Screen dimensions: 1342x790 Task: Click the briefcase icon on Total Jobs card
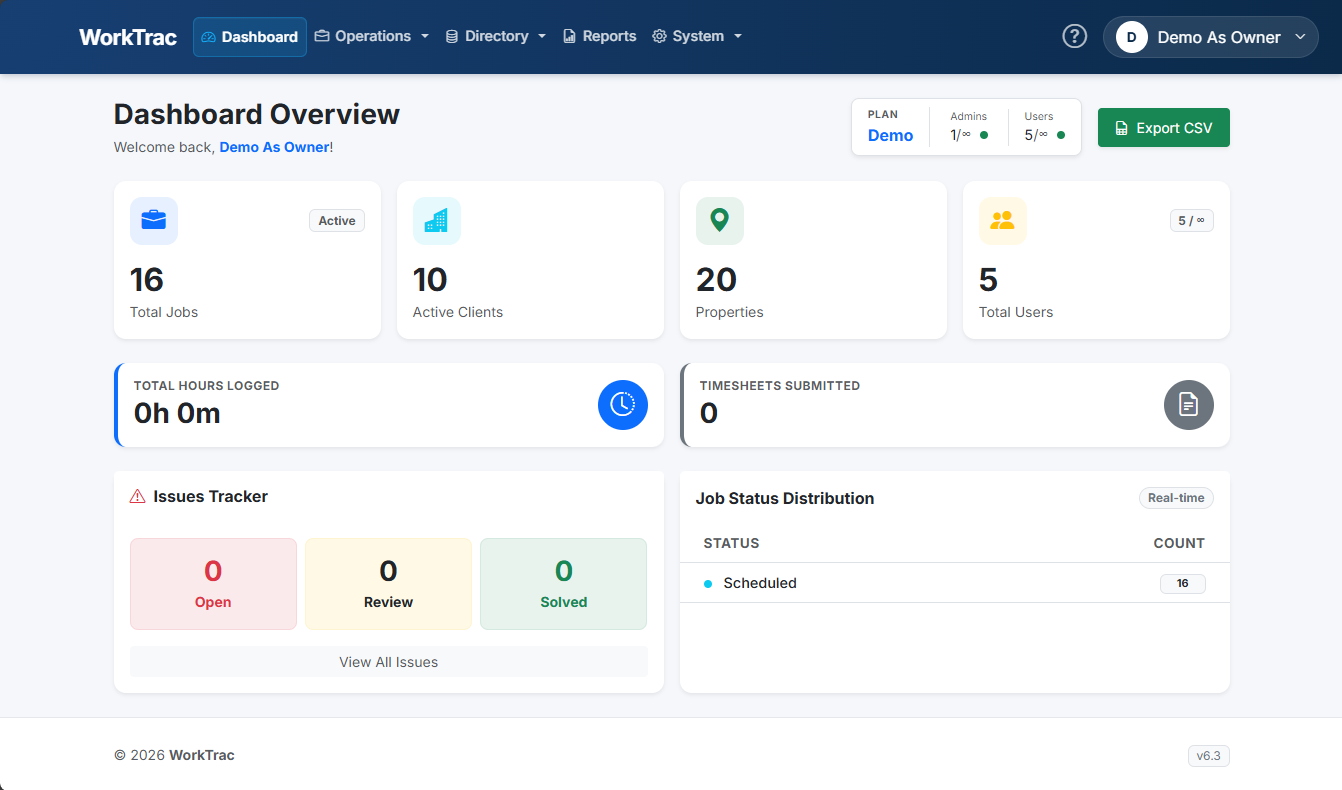coord(153,220)
